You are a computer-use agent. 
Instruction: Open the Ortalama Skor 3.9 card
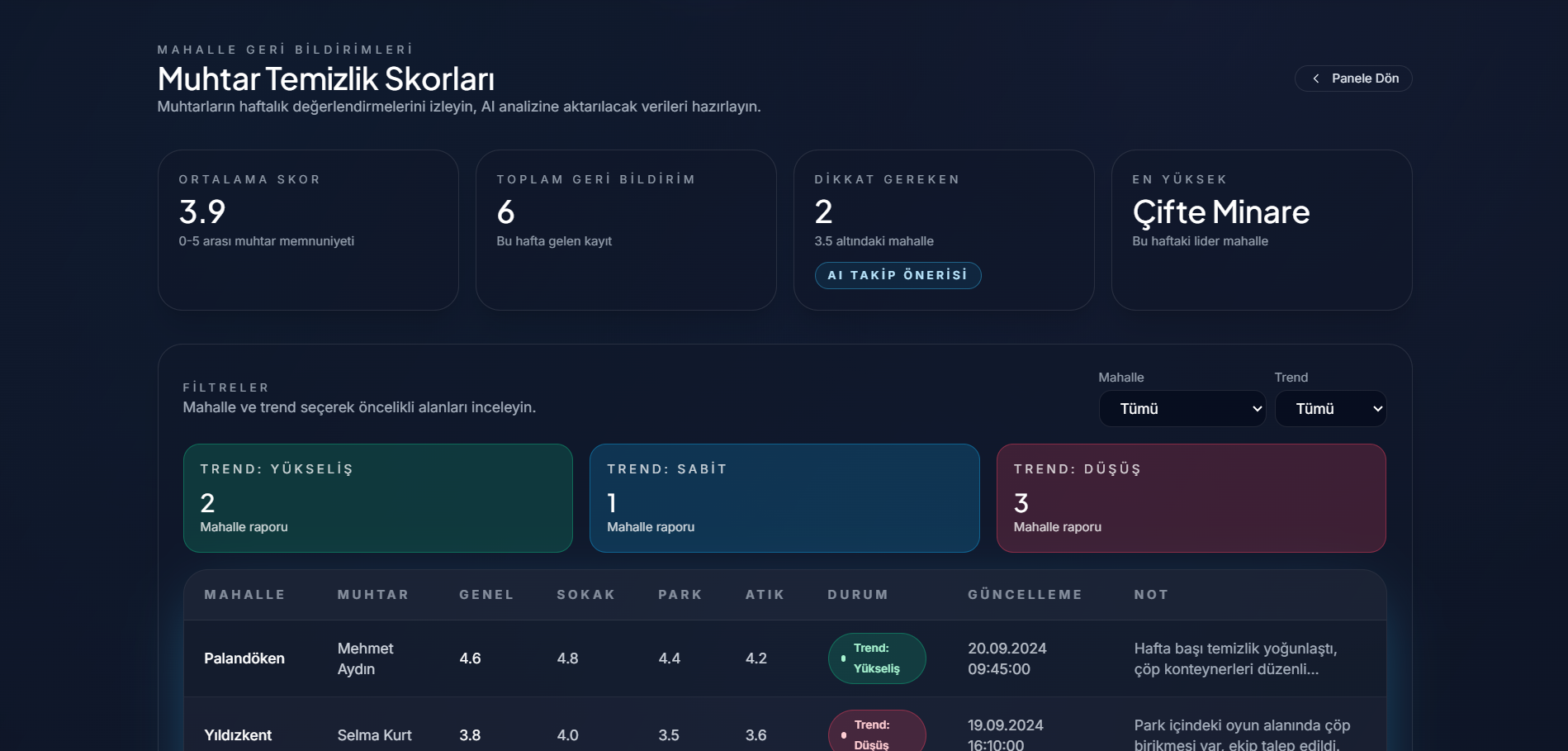pos(307,230)
